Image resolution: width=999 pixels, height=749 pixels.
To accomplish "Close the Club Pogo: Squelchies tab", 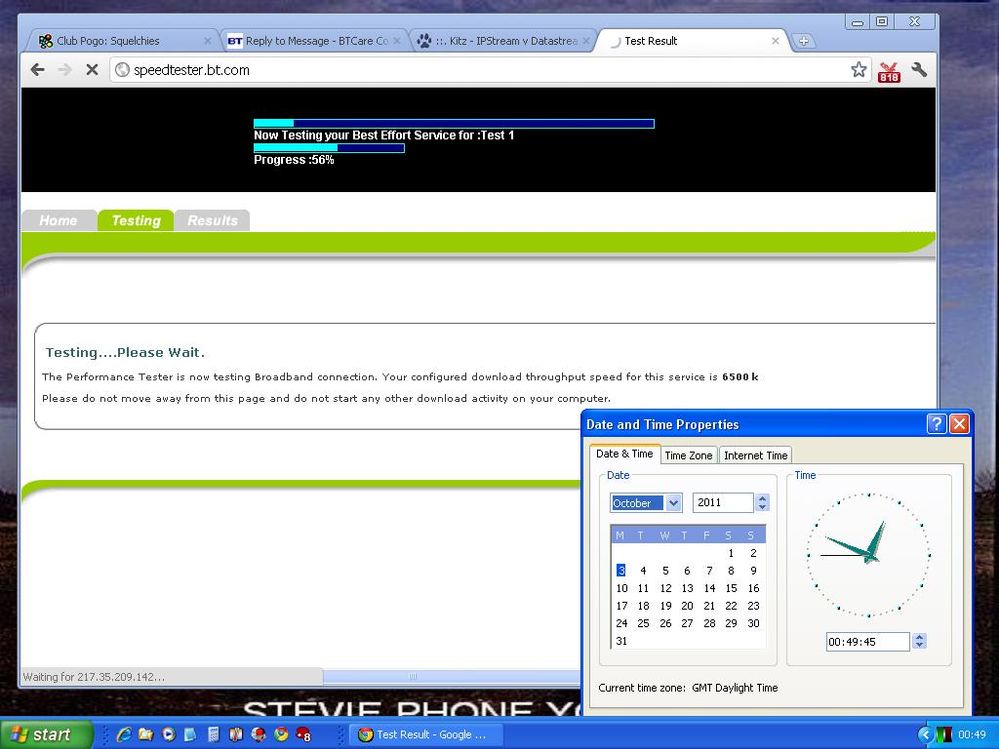I will (207, 41).
